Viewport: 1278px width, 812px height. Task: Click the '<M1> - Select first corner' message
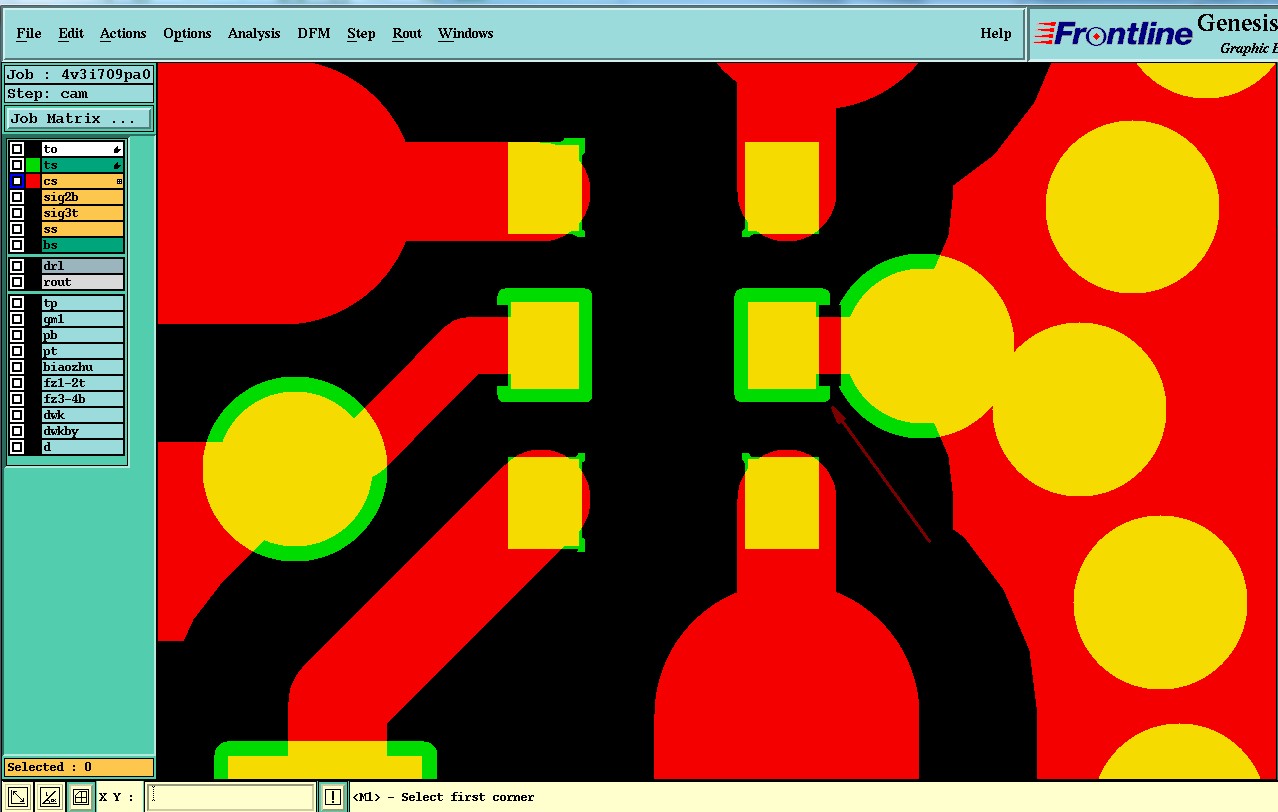444,797
